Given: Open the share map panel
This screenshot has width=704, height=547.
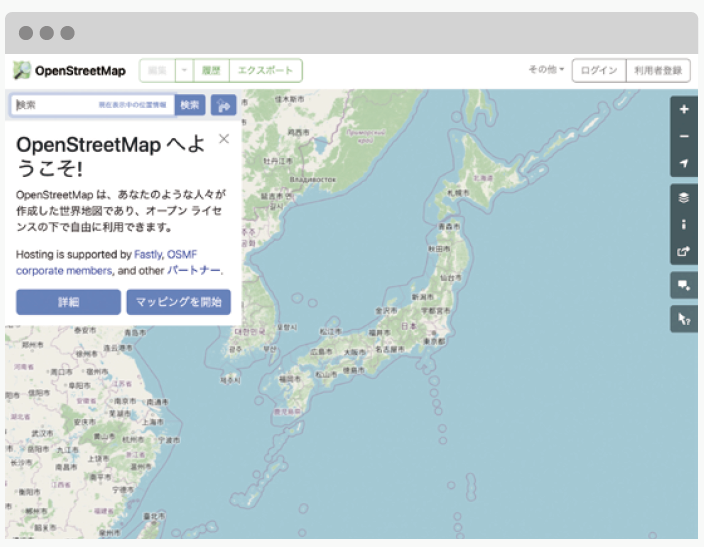Looking at the screenshot, I should click(684, 251).
